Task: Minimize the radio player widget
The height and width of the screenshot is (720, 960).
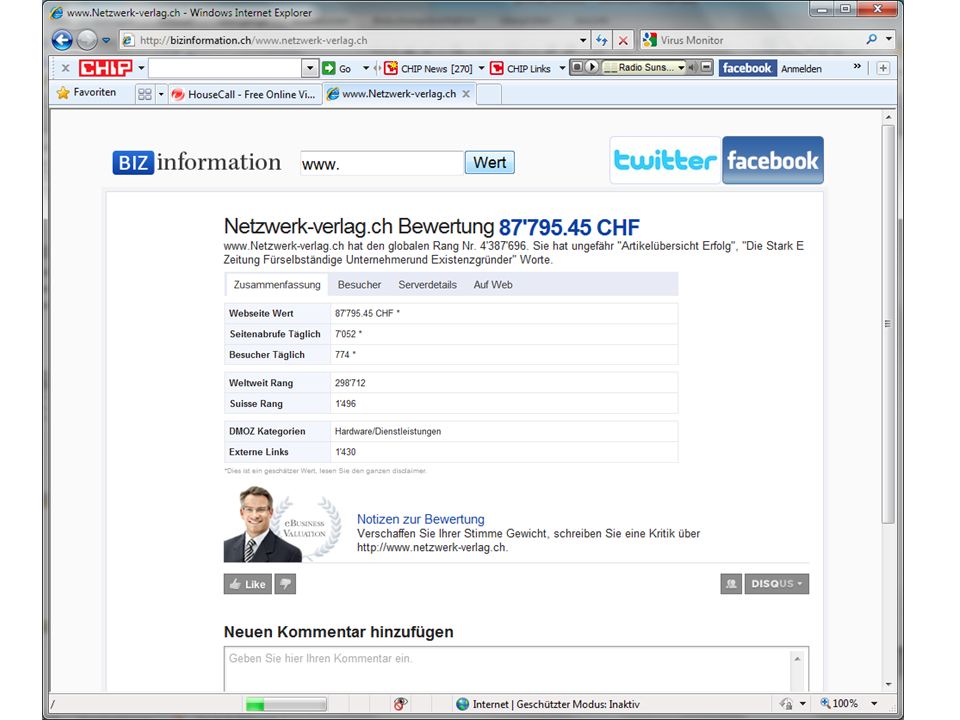Action: click(x=706, y=67)
